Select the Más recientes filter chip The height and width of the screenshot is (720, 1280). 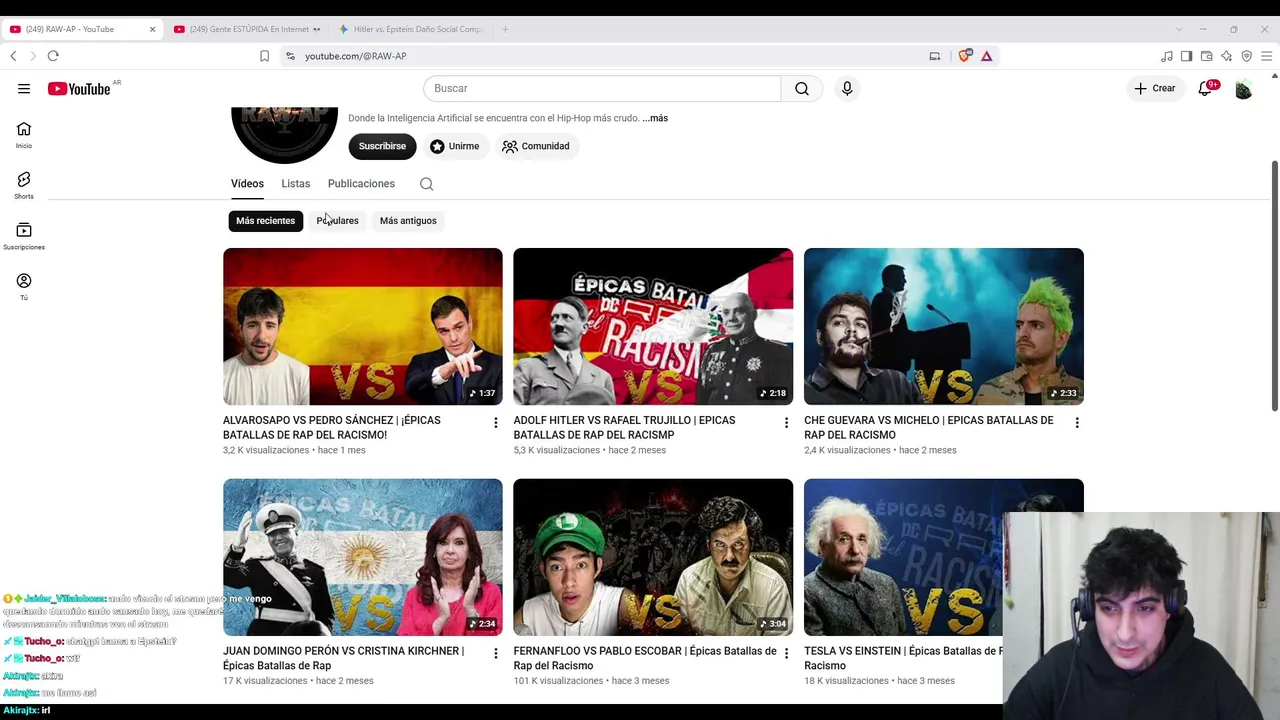266,221
